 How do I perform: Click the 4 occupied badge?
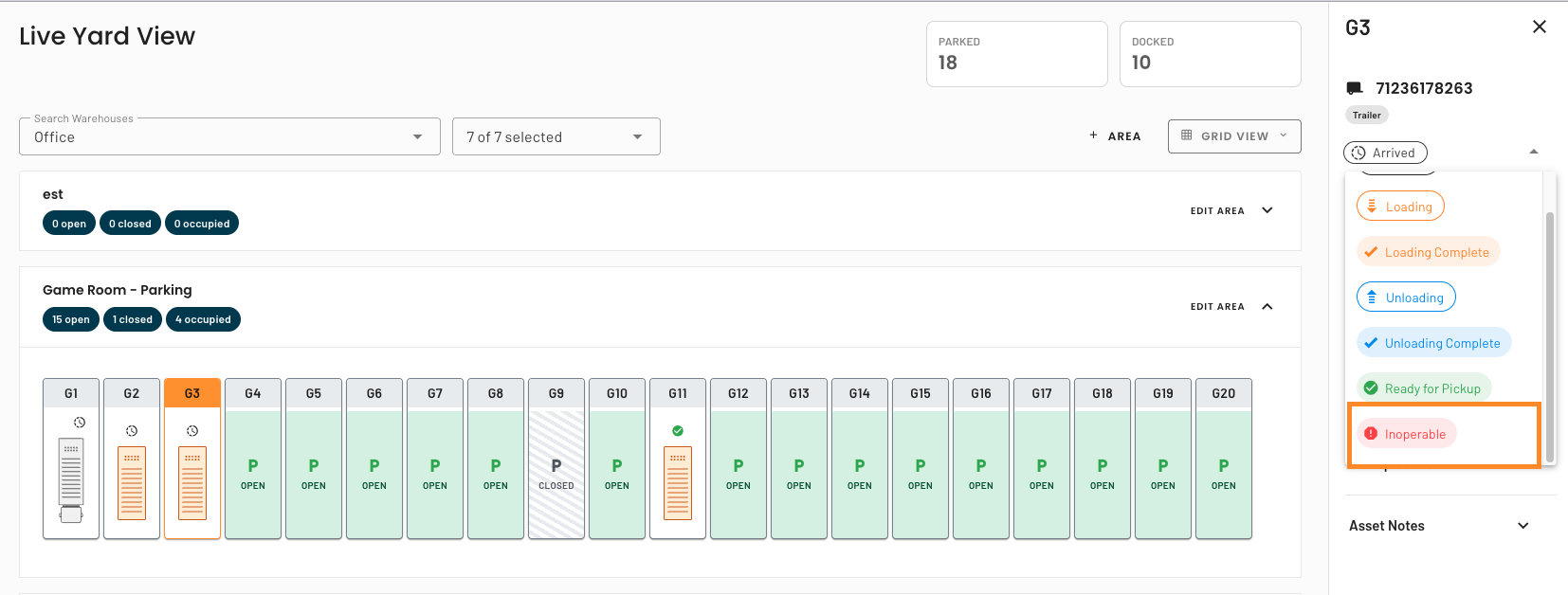pyautogui.click(x=203, y=319)
